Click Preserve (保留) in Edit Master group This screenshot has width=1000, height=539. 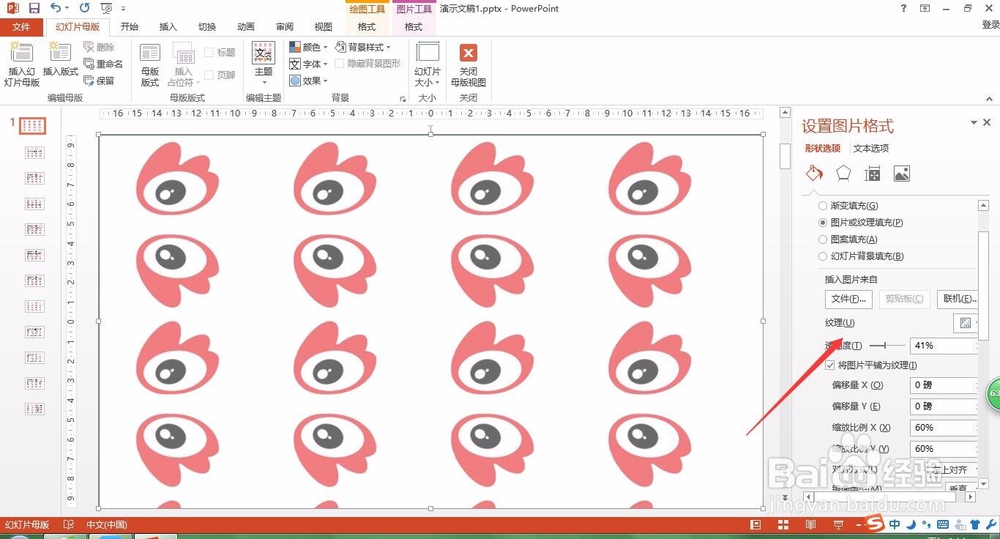[x=99, y=81]
